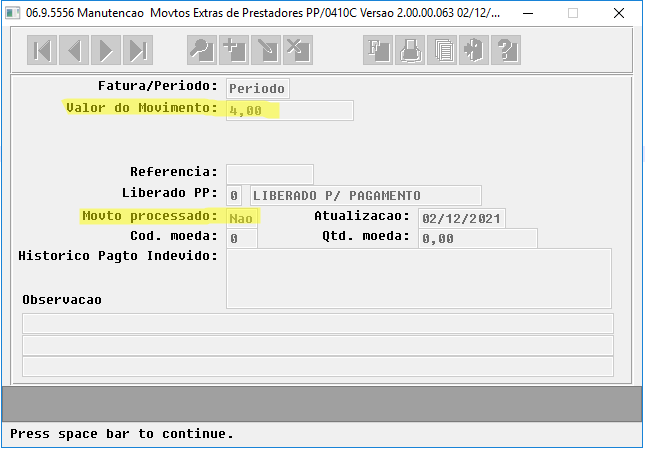Click the Observacao label
645x449 pixels.
(x=62, y=300)
